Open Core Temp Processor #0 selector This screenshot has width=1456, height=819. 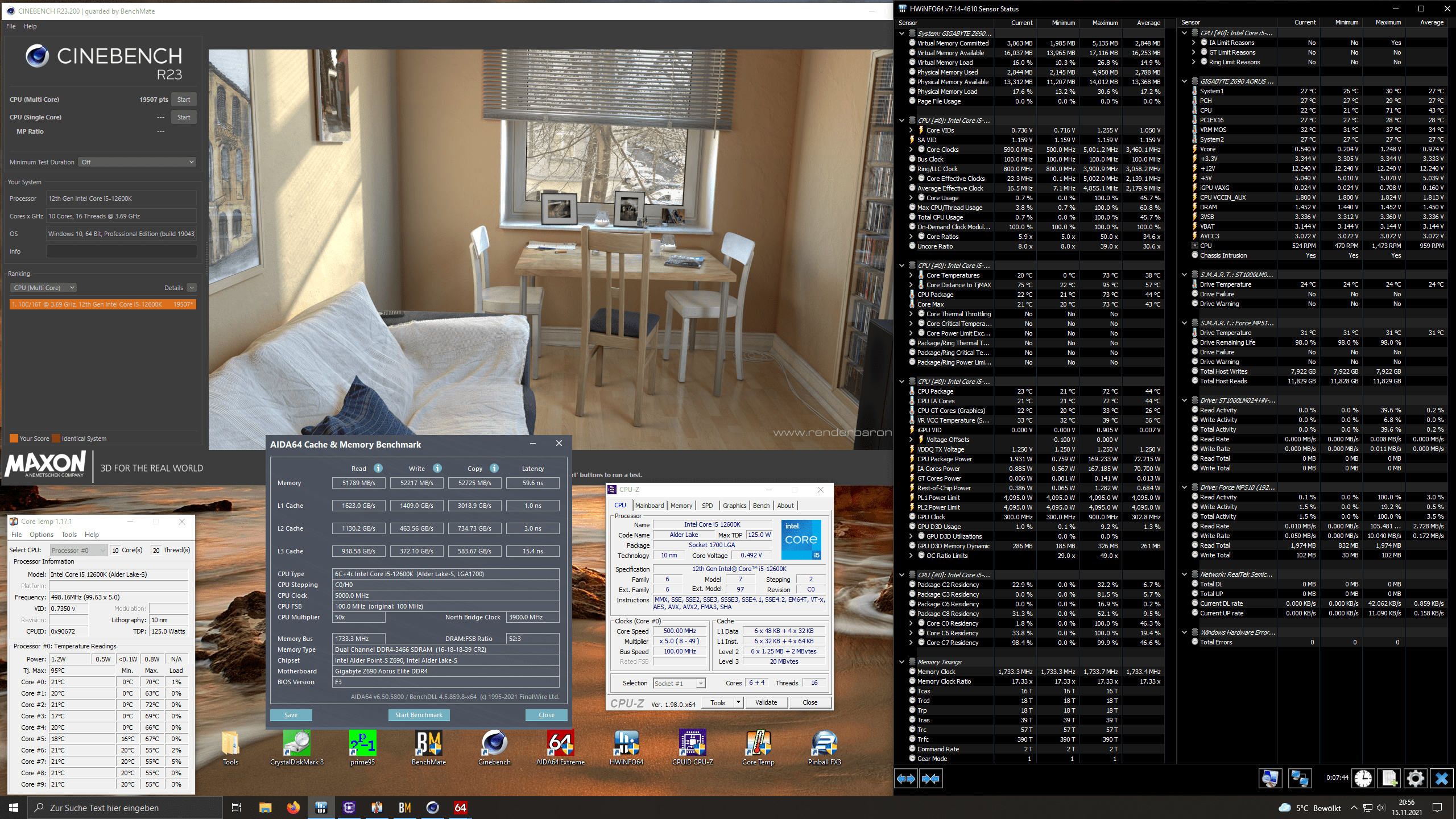coord(78,550)
